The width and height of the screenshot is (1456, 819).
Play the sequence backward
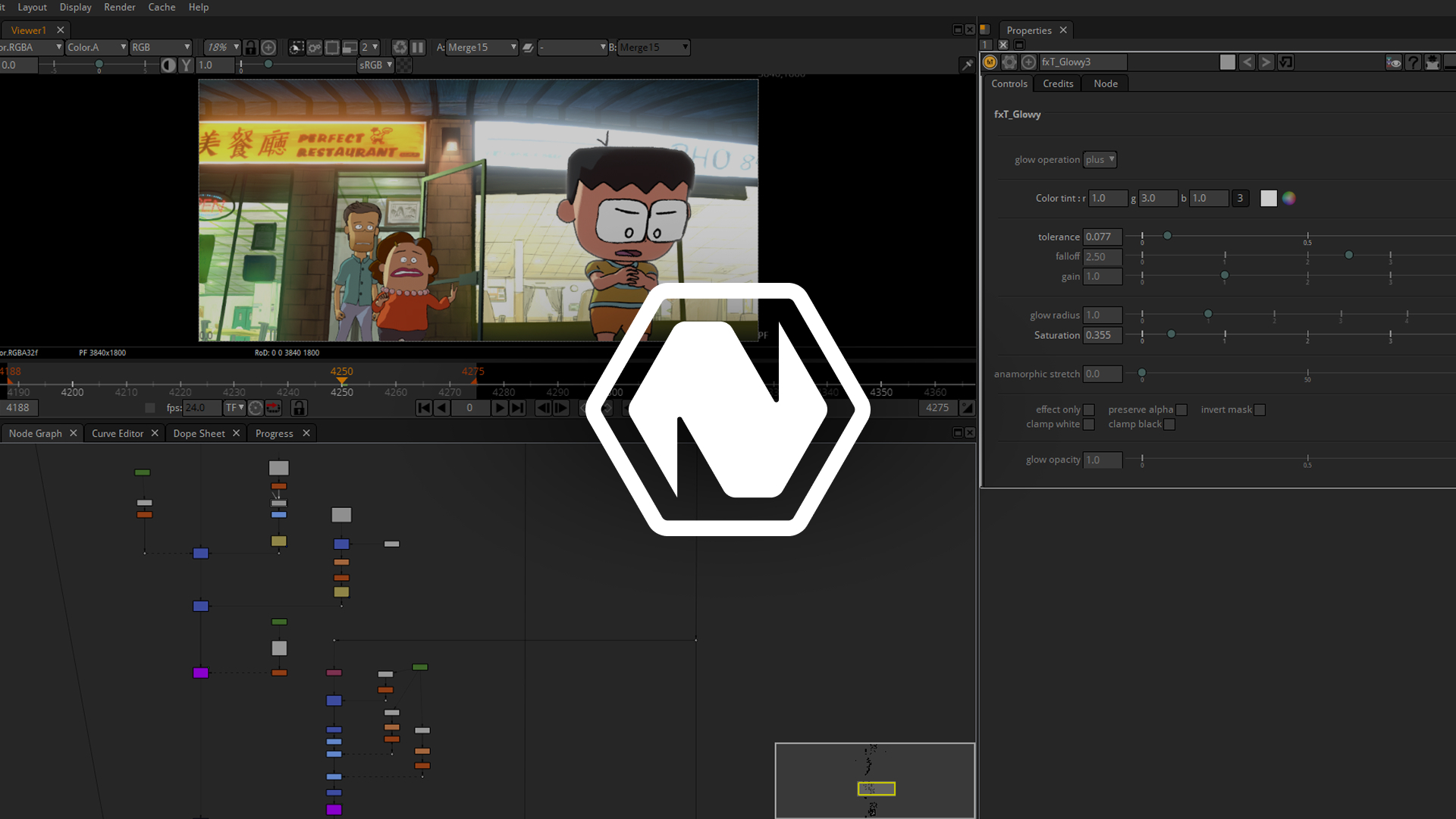[x=441, y=408]
